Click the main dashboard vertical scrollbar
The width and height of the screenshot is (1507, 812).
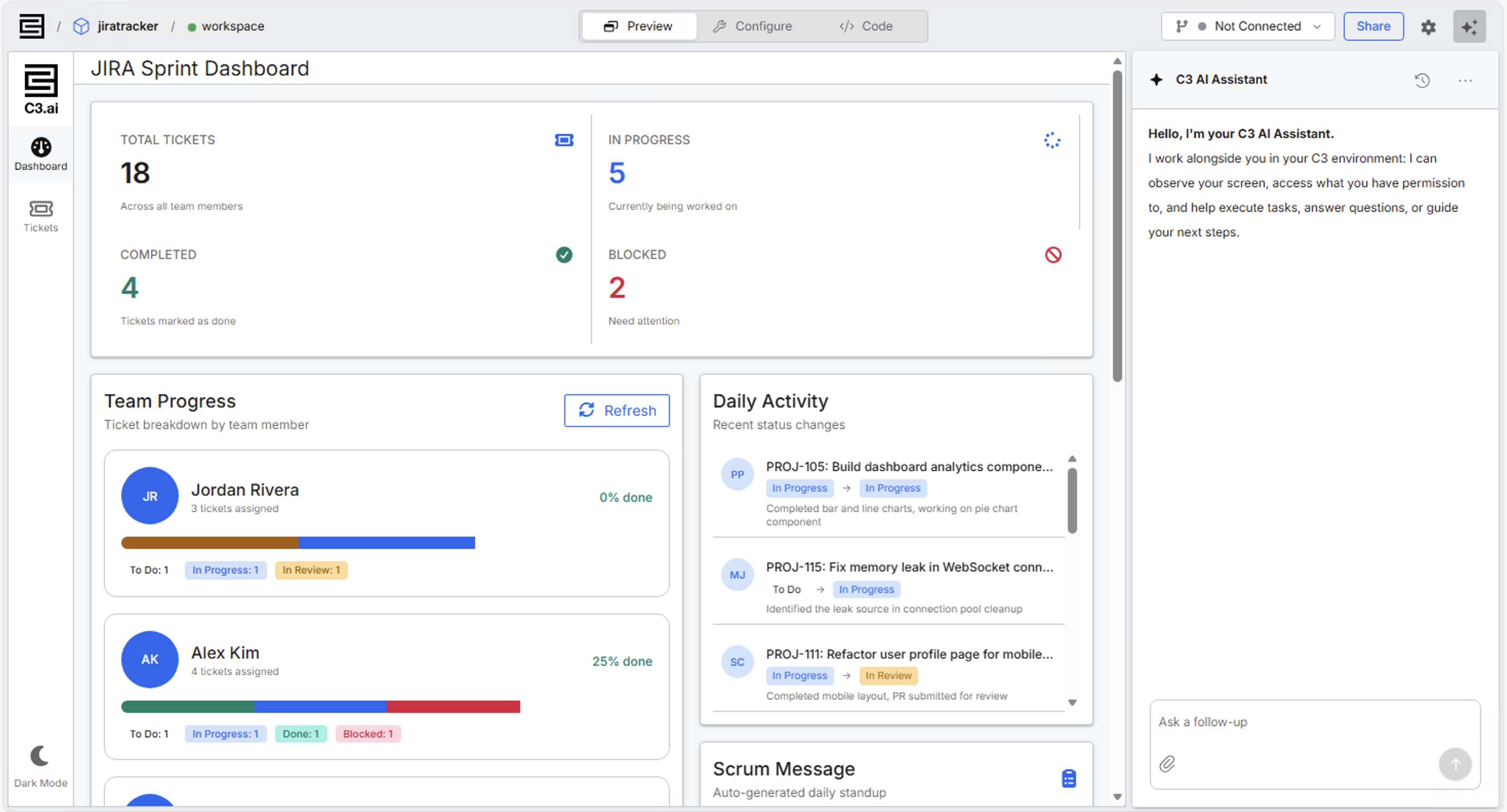pyautogui.click(x=1117, y=226)
